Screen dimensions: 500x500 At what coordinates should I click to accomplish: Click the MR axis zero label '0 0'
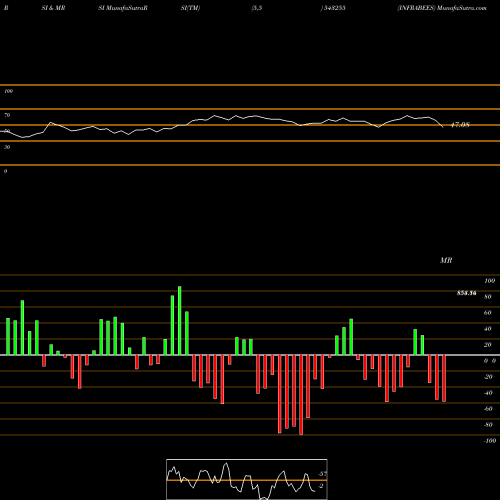coord(490,361)
